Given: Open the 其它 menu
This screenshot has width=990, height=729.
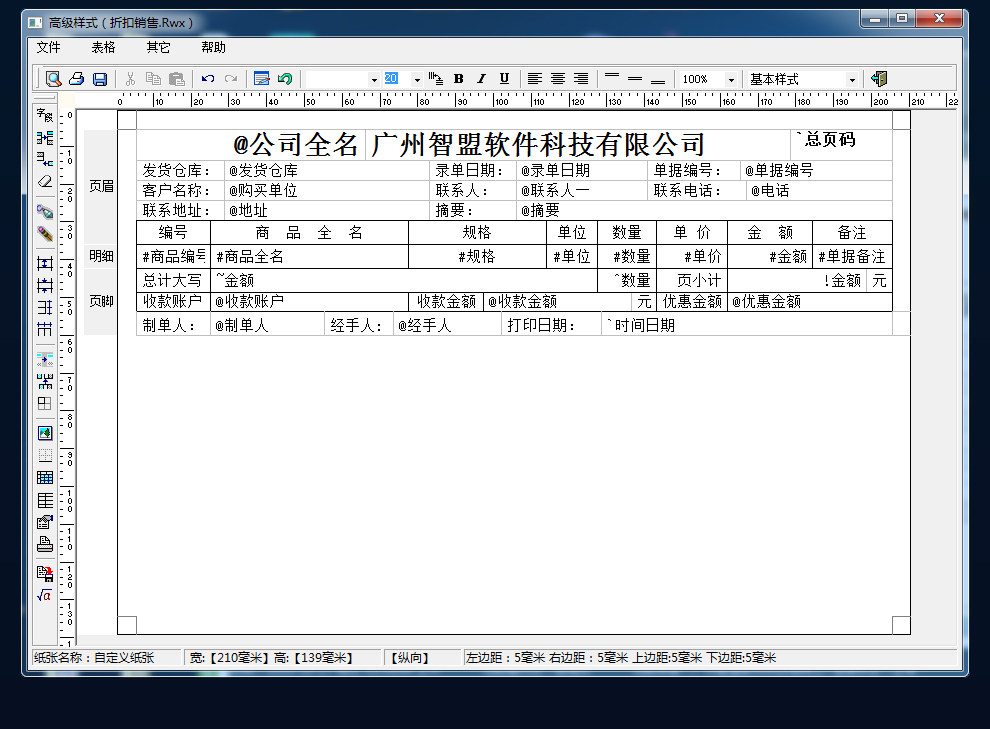Looking at the screenshot, I should (x=158, y=47).
